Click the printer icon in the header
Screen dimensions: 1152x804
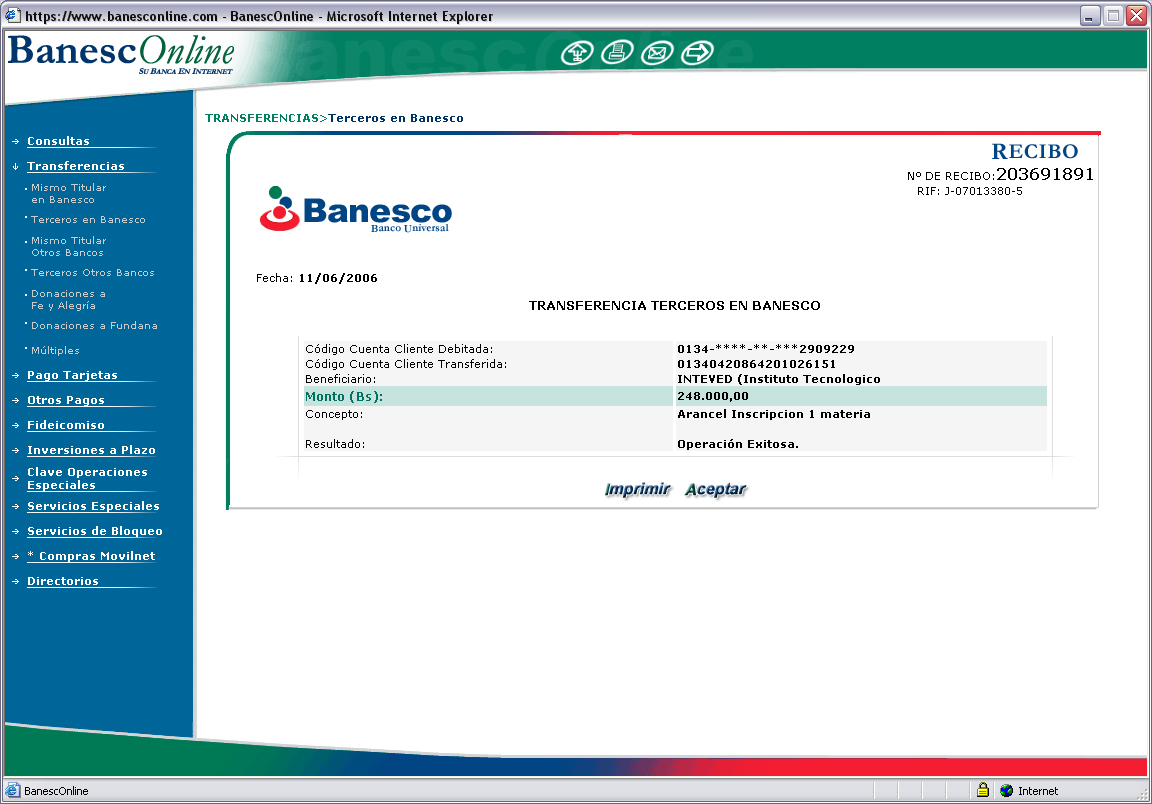coord(617,53)
